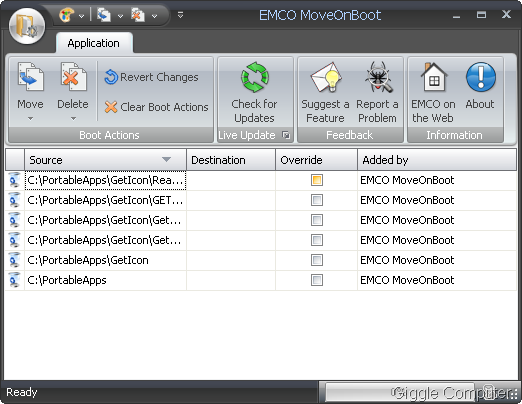The height and width of the screenshot is (404, 522).
Task: Click the color palette icon in quick access toolbar
Action: (66, 15)
